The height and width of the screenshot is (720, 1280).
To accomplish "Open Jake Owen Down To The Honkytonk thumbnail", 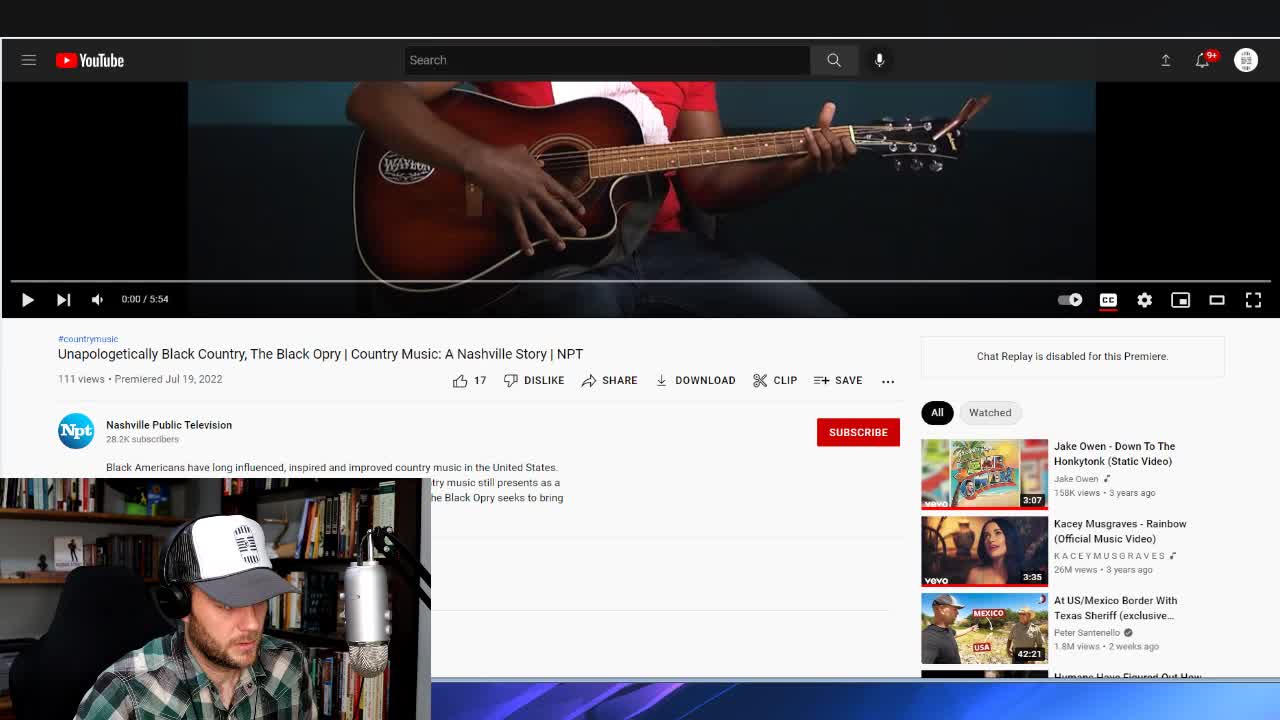I will 984,474.
